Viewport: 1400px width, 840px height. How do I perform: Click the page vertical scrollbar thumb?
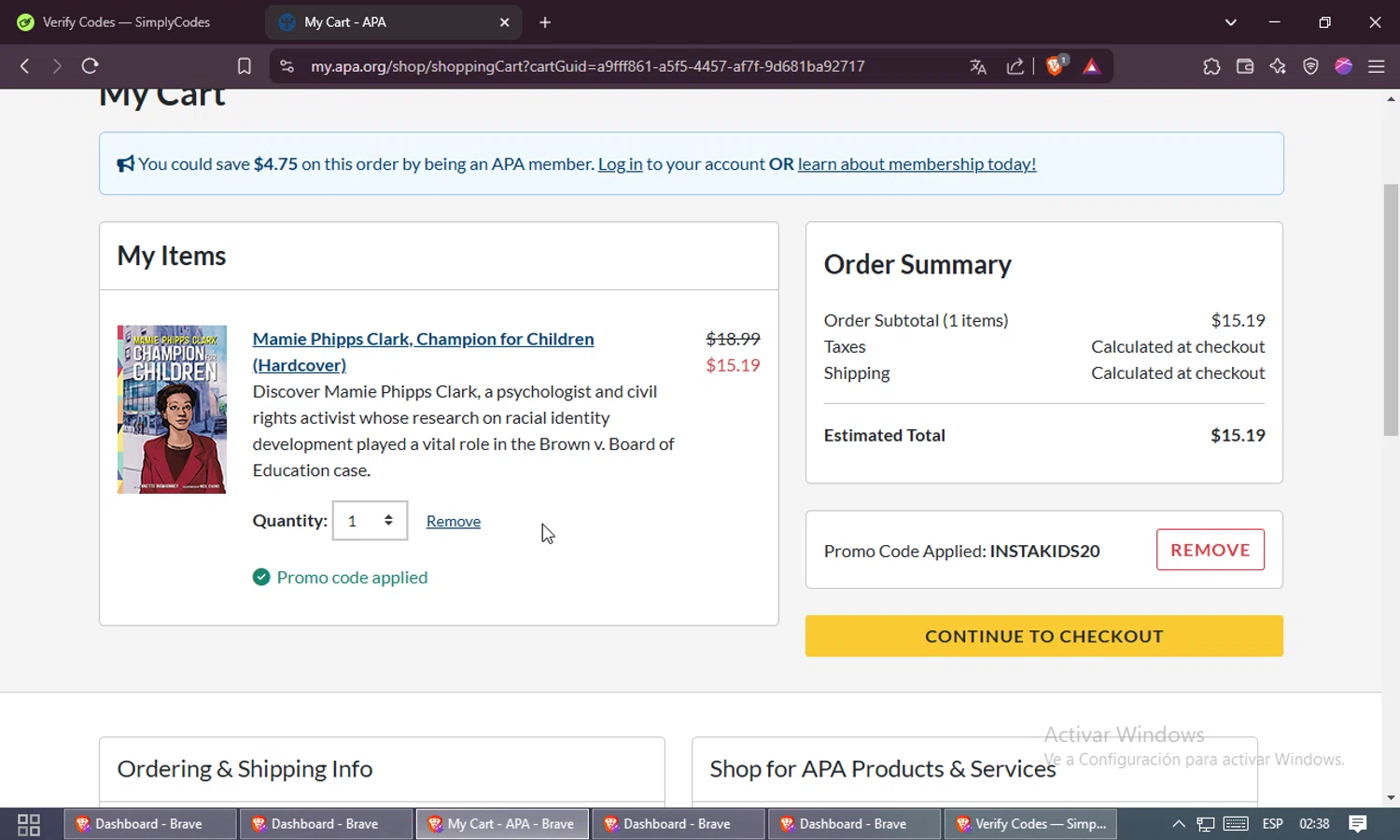click(1392, 310)
